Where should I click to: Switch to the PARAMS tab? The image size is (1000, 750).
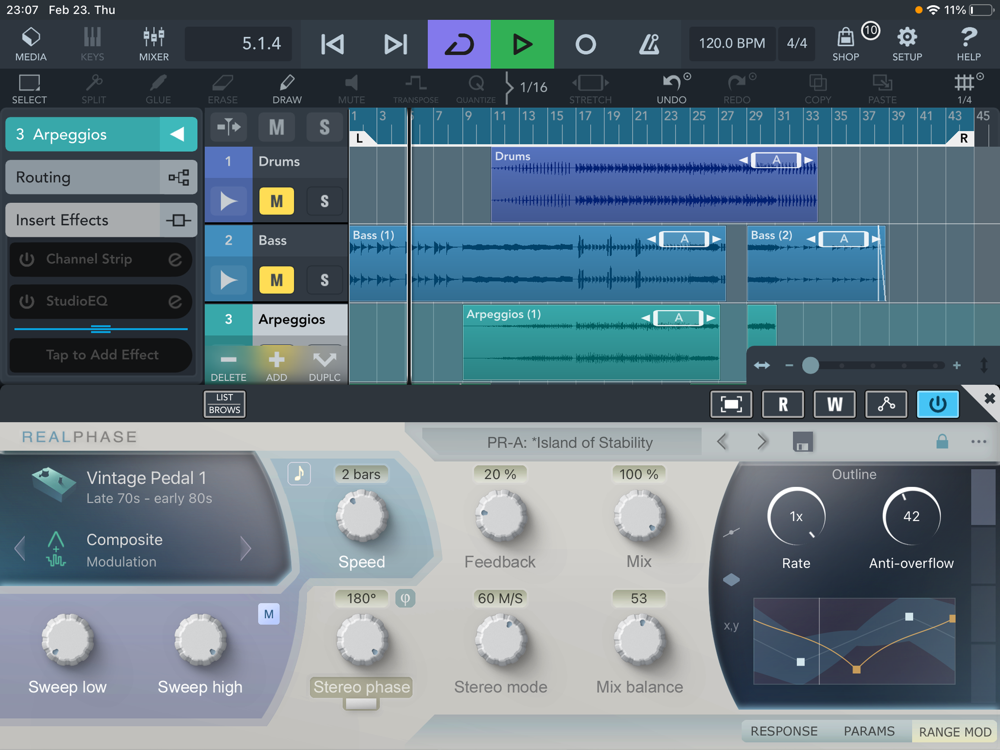click(869, 731)
